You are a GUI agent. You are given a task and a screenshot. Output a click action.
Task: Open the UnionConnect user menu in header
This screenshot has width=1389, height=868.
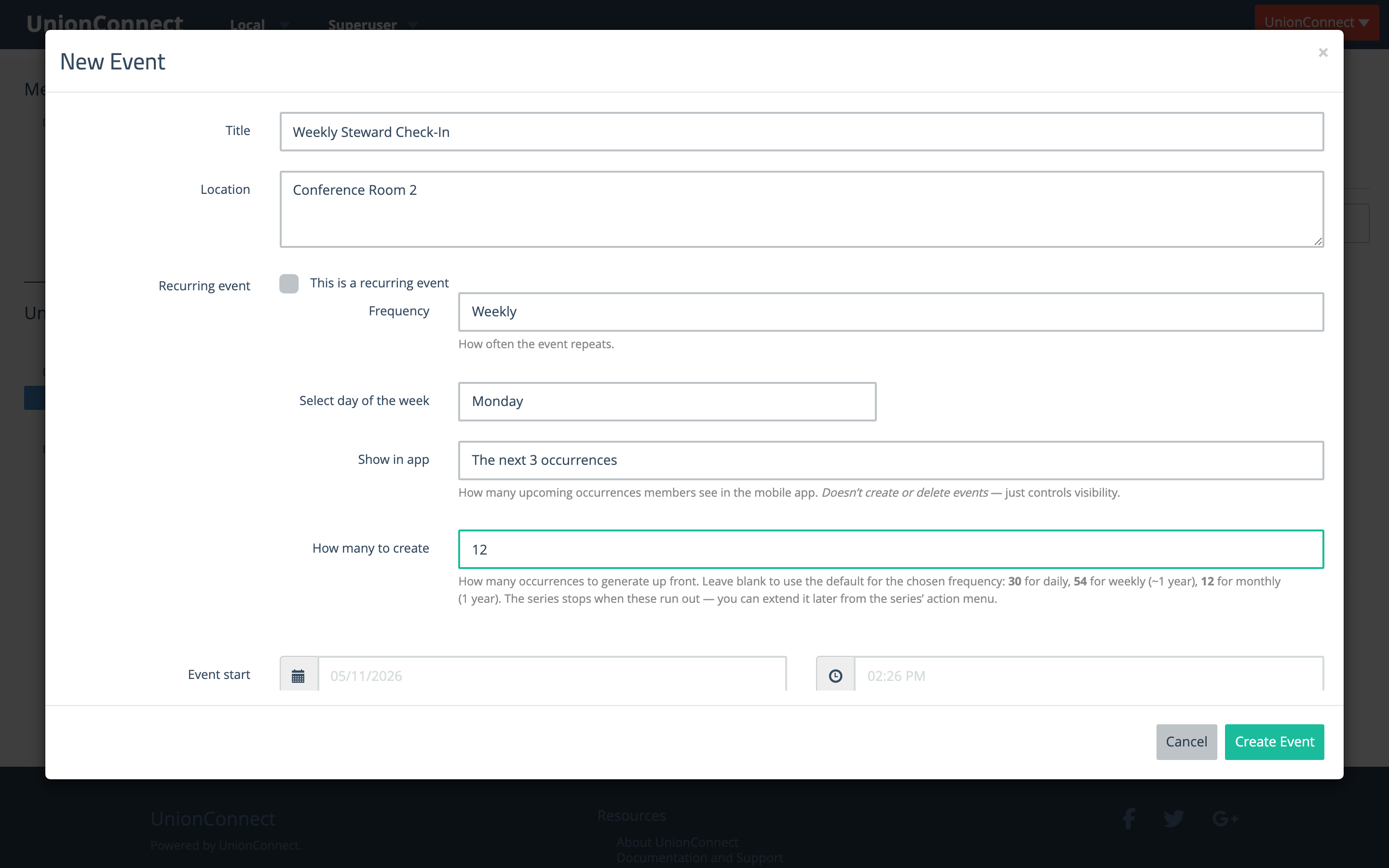[x=1316, y=22]
